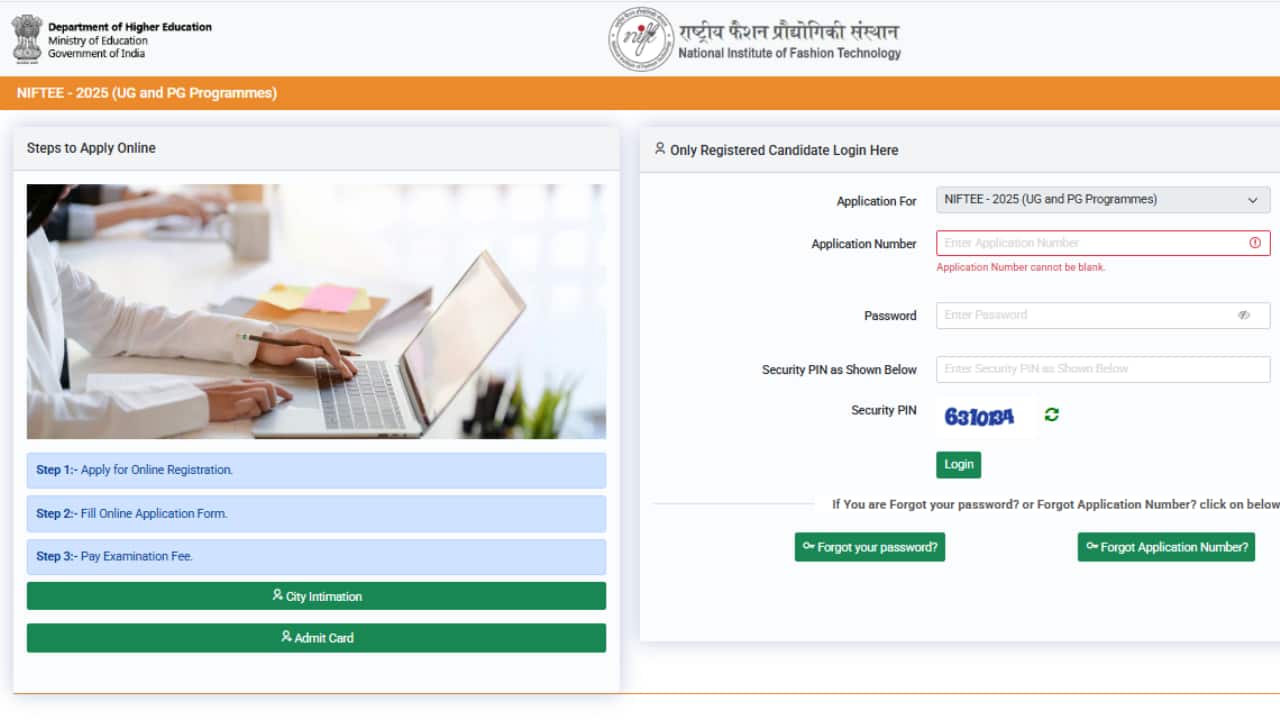Open the City Intimation button

coord(316,596)
